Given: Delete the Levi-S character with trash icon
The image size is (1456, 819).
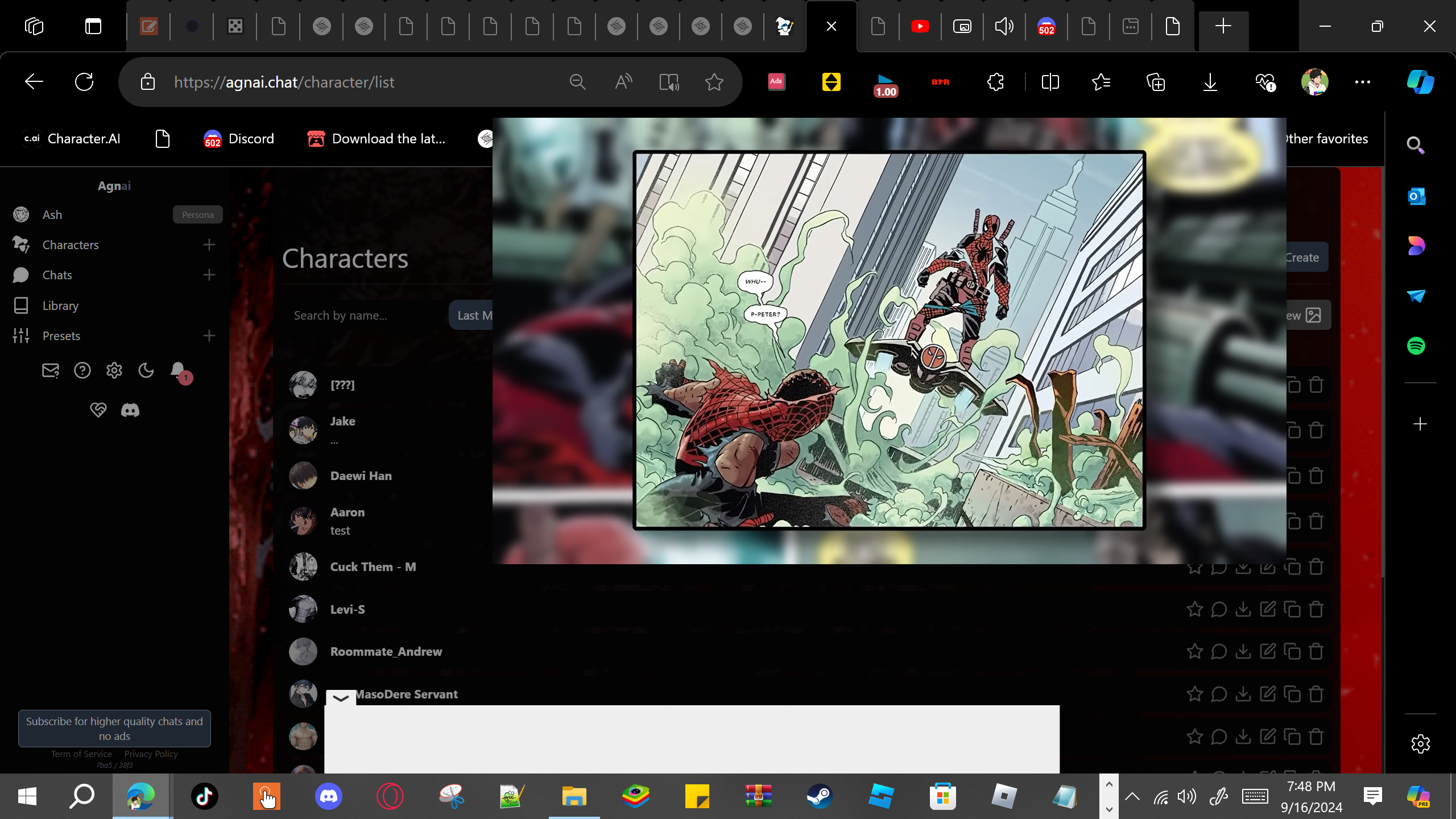Looking at the screenshot, I should coord(1316,609).
